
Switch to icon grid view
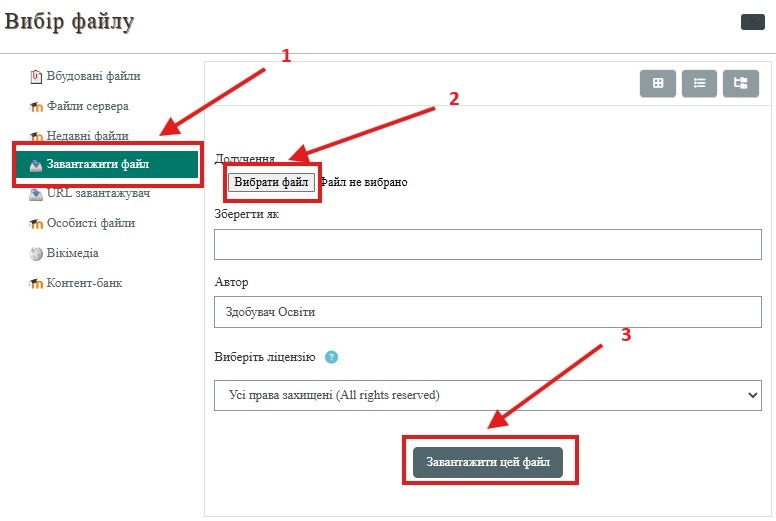click(658, 83)
